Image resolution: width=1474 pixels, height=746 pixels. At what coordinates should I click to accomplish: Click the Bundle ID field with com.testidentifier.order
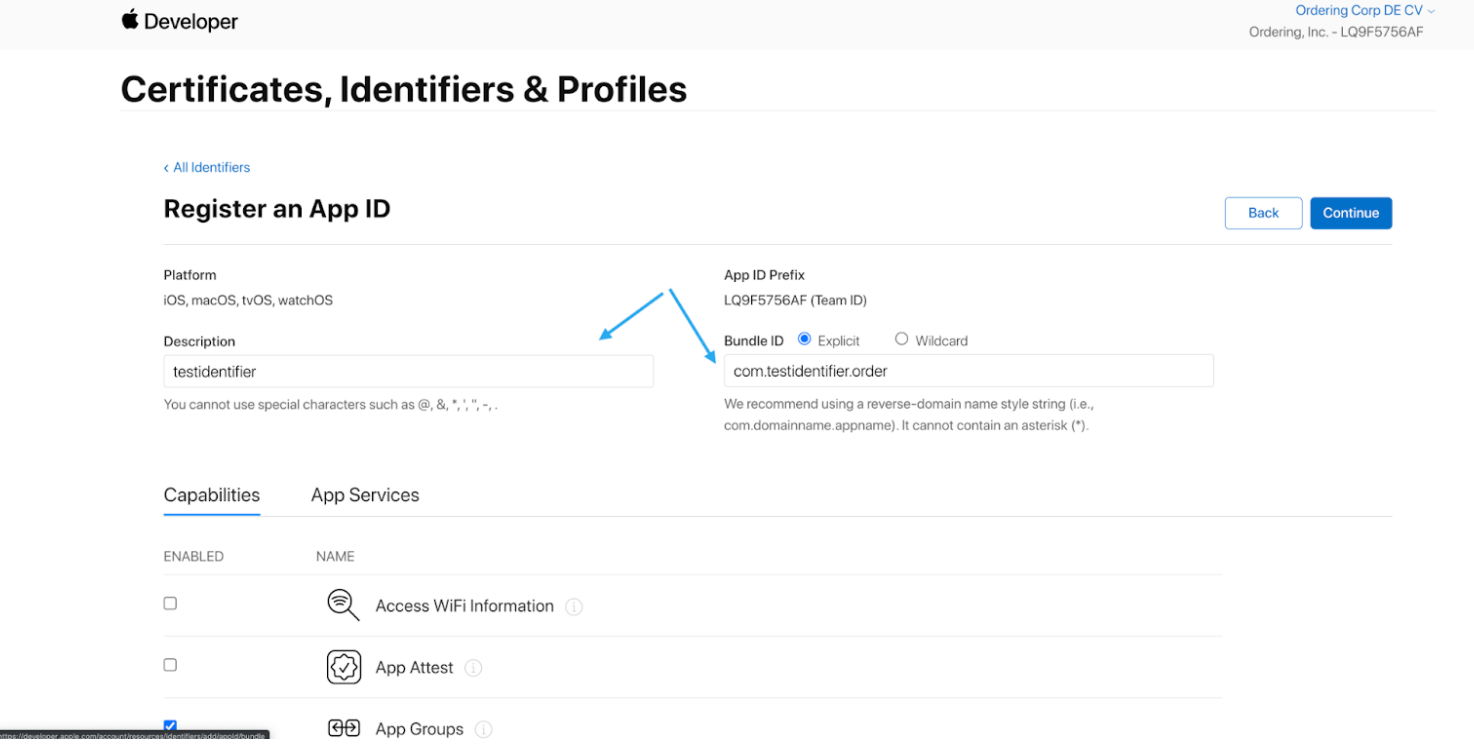pos(969,371)
